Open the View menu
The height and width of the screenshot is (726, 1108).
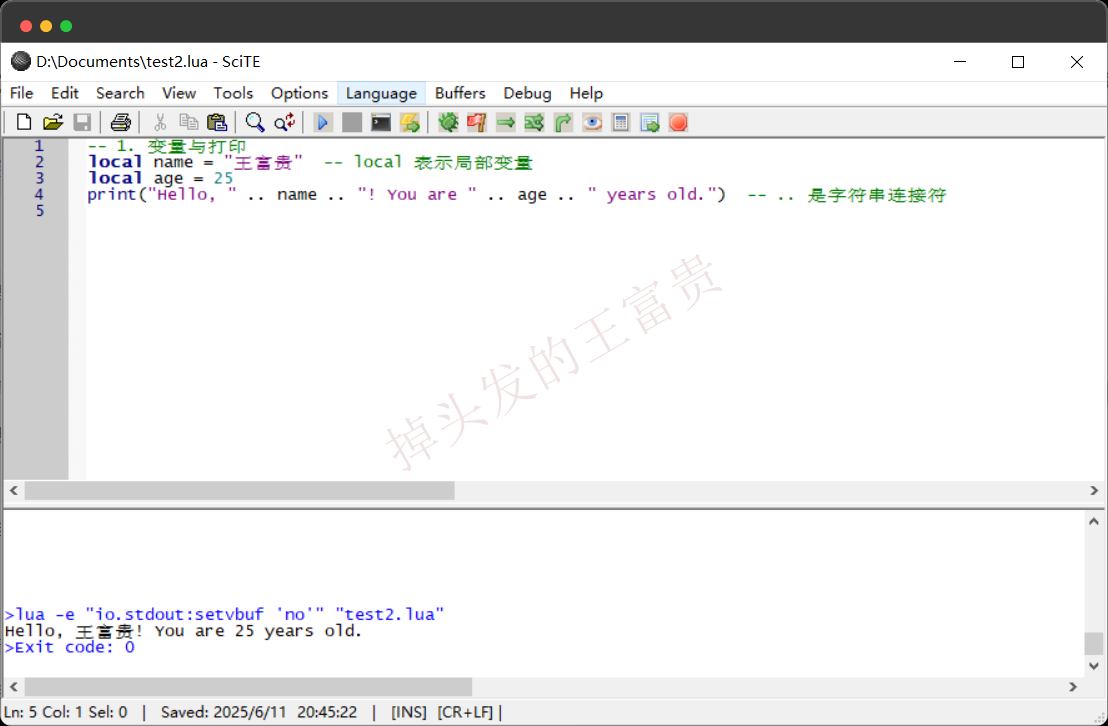pos(179,93)
